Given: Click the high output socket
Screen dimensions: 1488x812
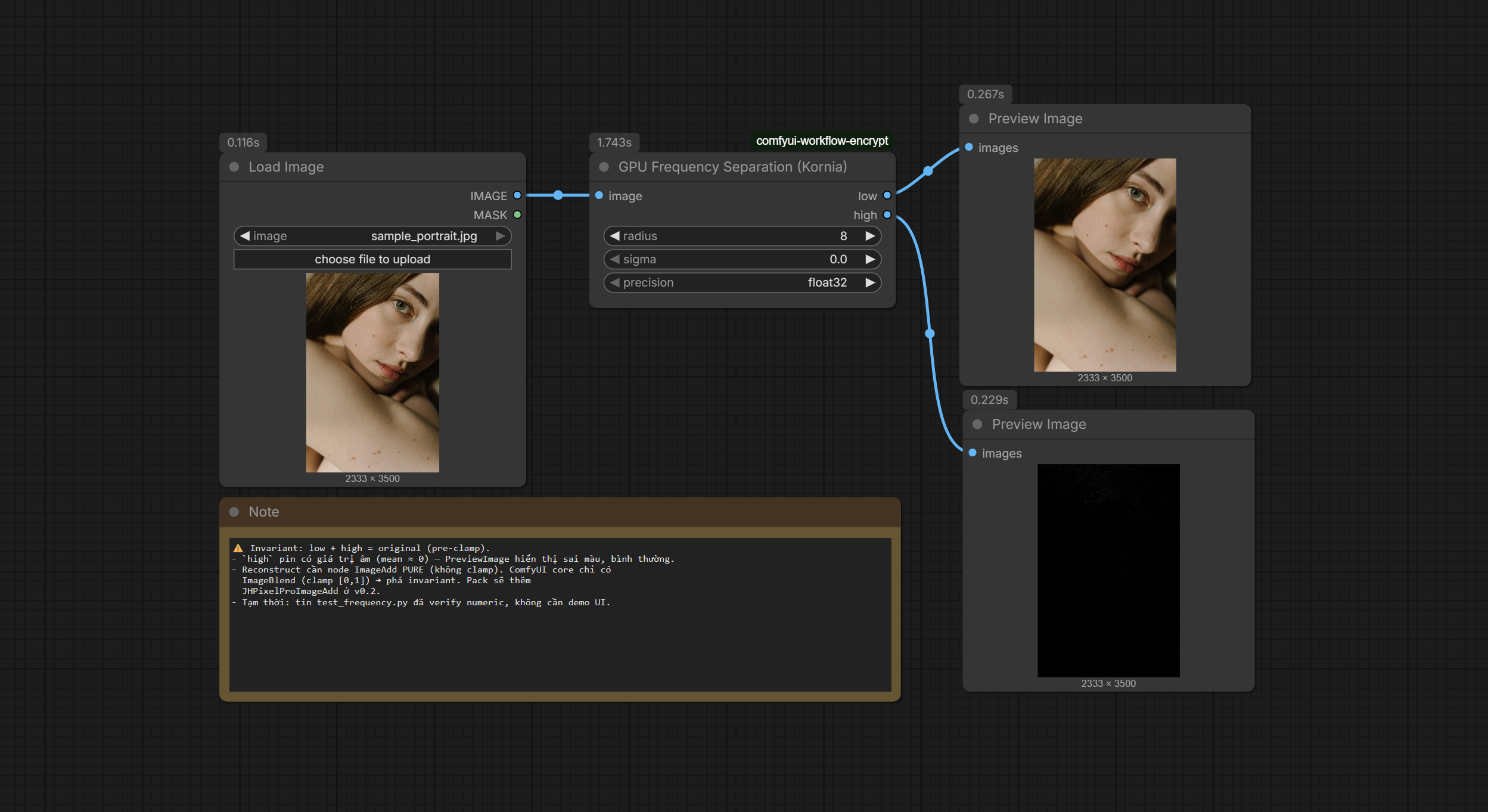Looking at the screenshot, I should pyautogui.click(x=887, y=214).
